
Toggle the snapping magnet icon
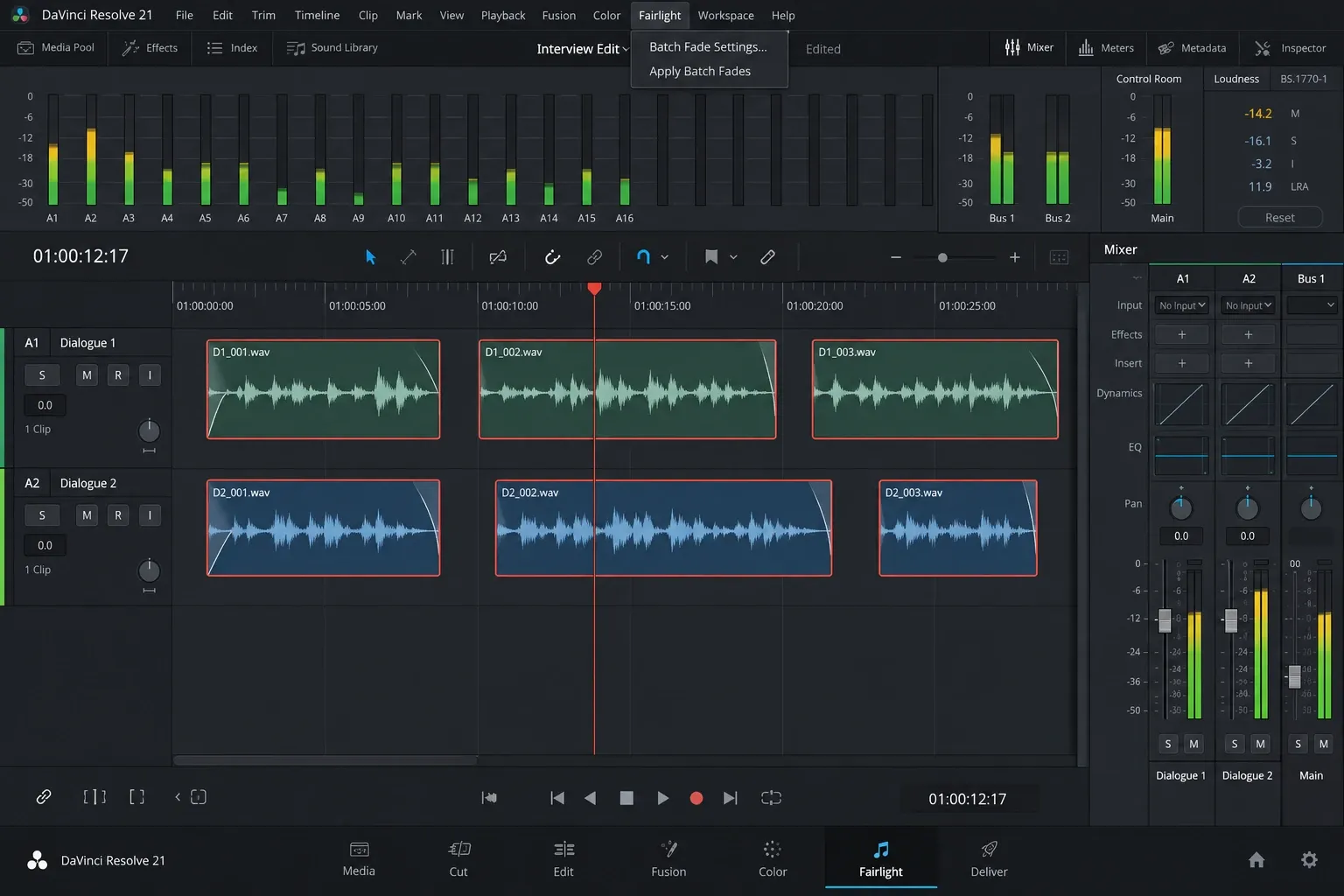pyautogui.click(x=552, y=257)
